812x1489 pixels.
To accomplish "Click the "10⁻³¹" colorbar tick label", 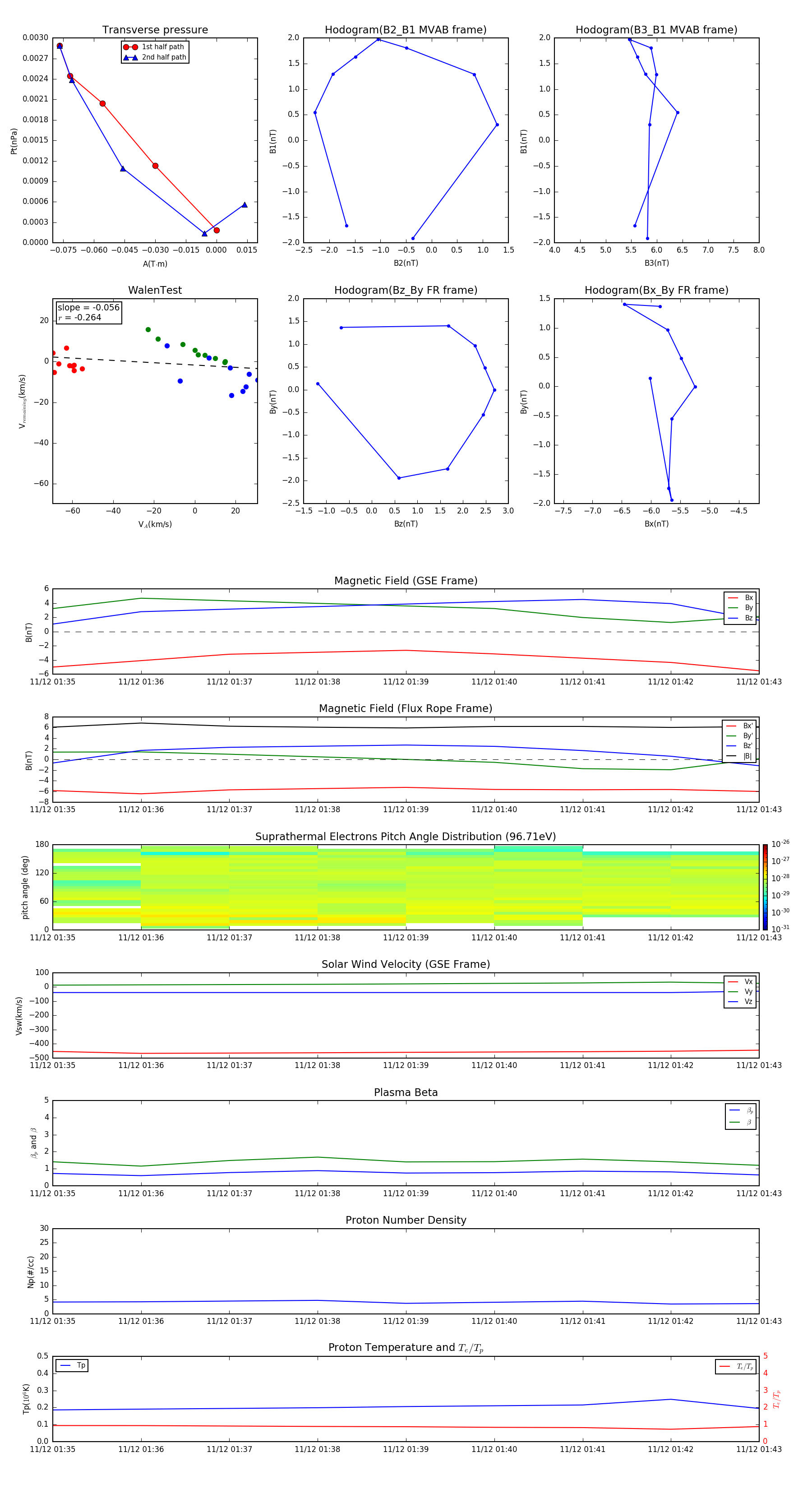I will click(x=780, y=929).
